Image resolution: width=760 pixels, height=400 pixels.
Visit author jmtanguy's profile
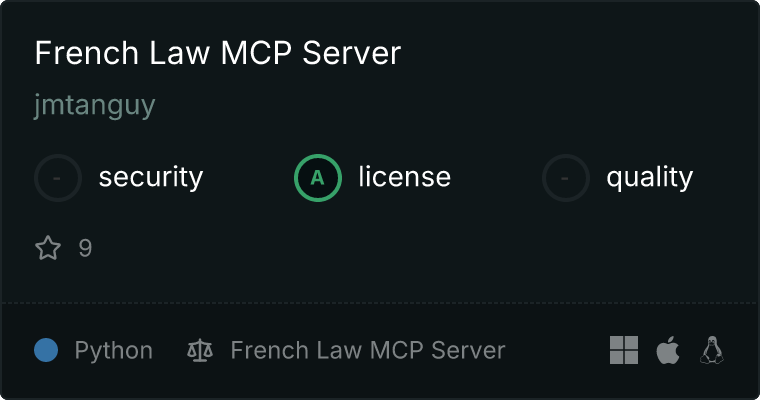coord(95,105)
